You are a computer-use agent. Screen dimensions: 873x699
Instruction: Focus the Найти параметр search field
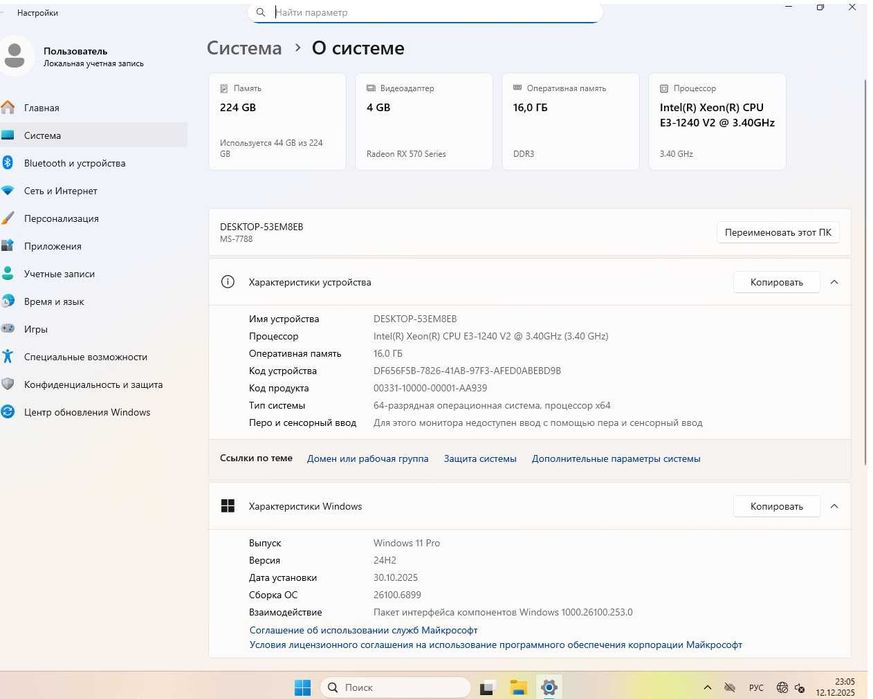coord(425,12)
